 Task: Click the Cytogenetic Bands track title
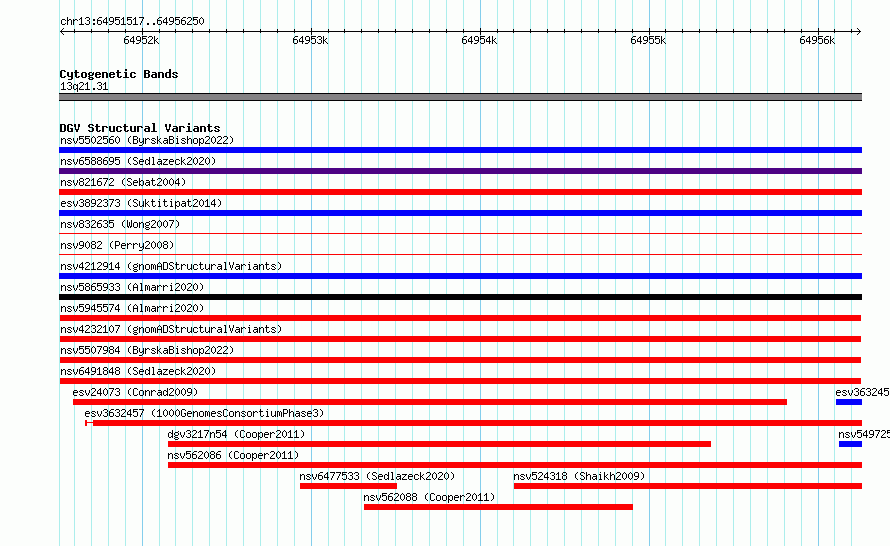pyautogui.click(x=119, y=74)
